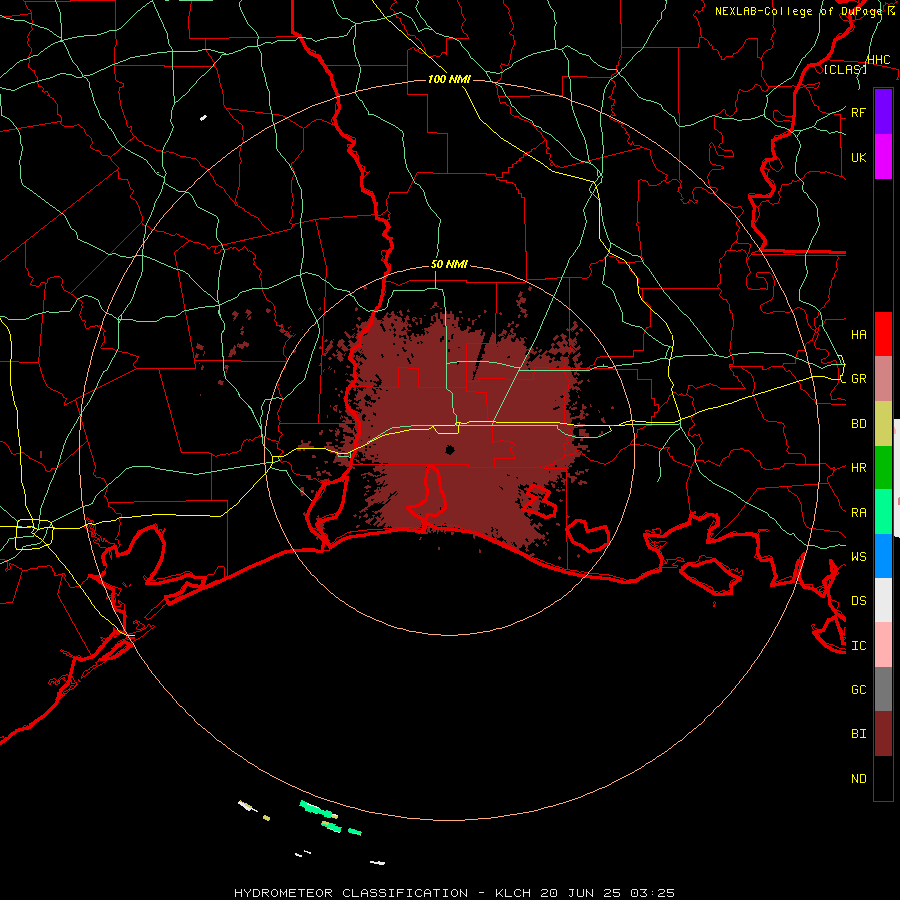The height and width of the screenshot is (900, 900).
Task: Click the UK legend label
Action: (x=858, y=157)
